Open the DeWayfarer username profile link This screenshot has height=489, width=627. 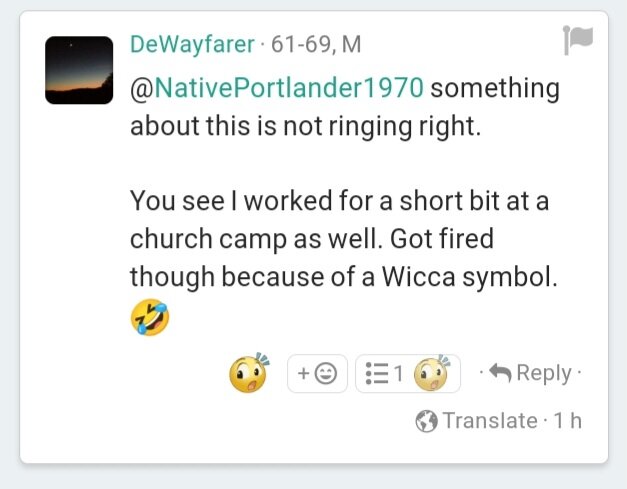click(192, 44)
